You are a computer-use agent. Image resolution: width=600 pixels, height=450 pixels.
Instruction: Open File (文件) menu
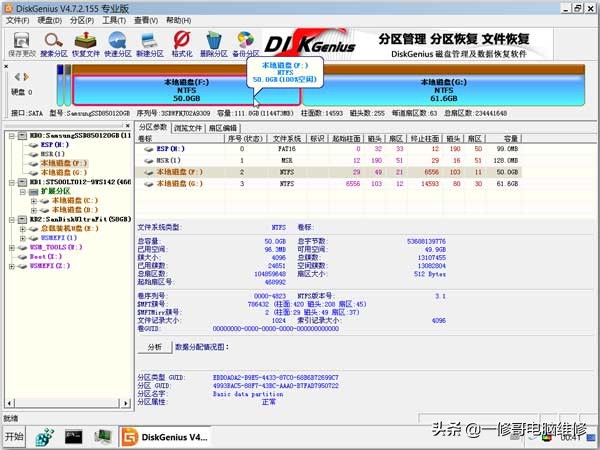tap(18, 20)
